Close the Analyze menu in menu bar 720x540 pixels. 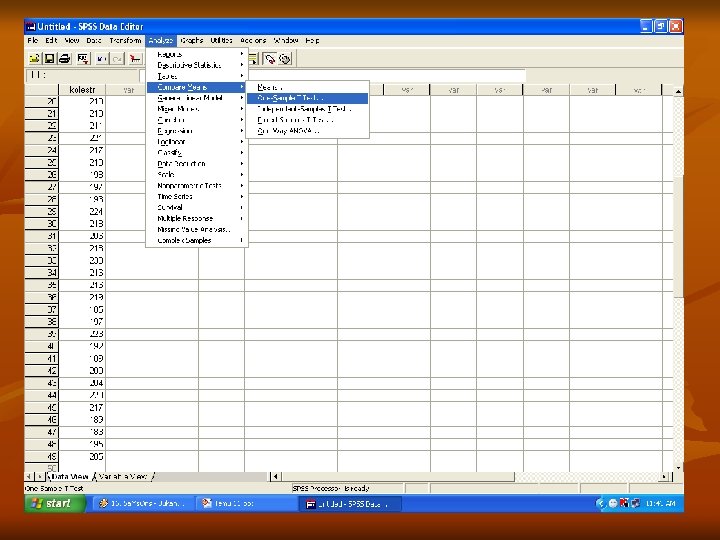(x=161, y=40)
